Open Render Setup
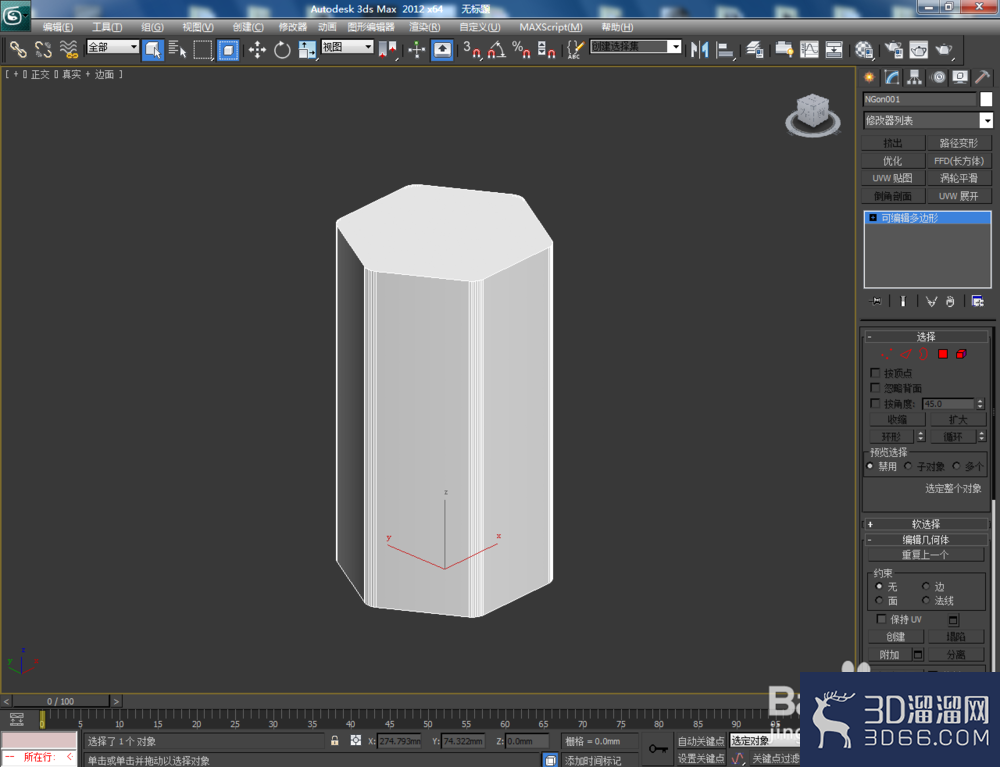1000x767 pixels. click(893, 49)
